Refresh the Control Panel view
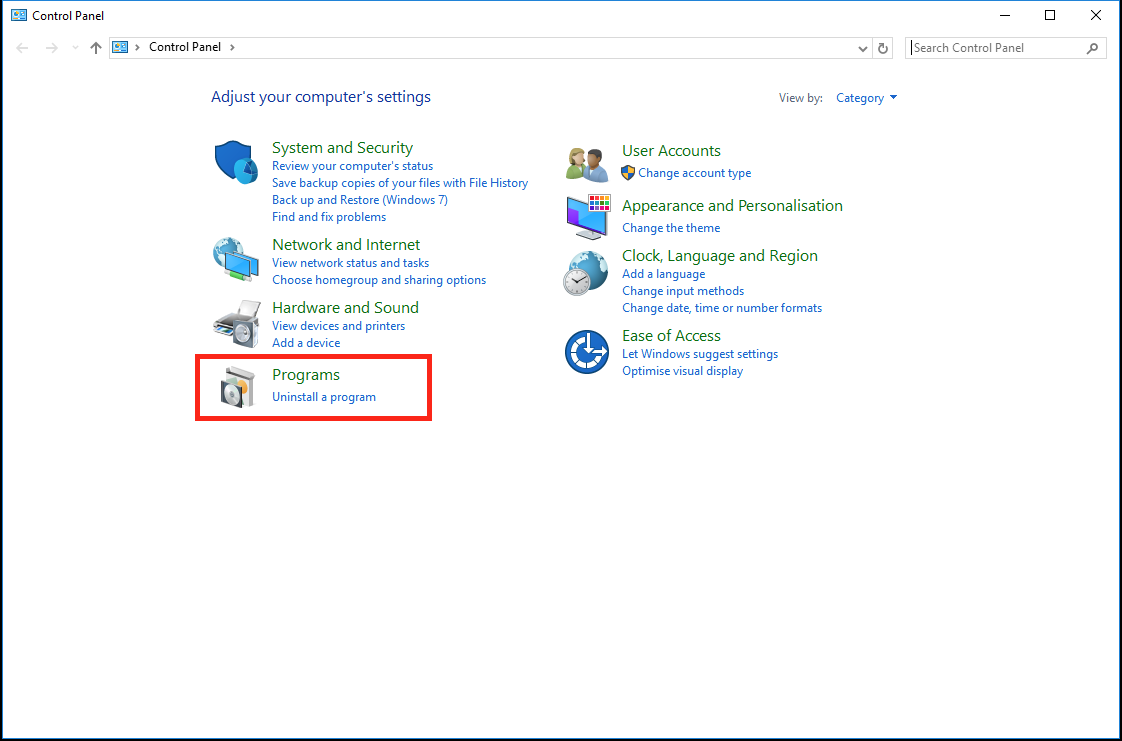1122x741 pixels. tap(883, 48)
